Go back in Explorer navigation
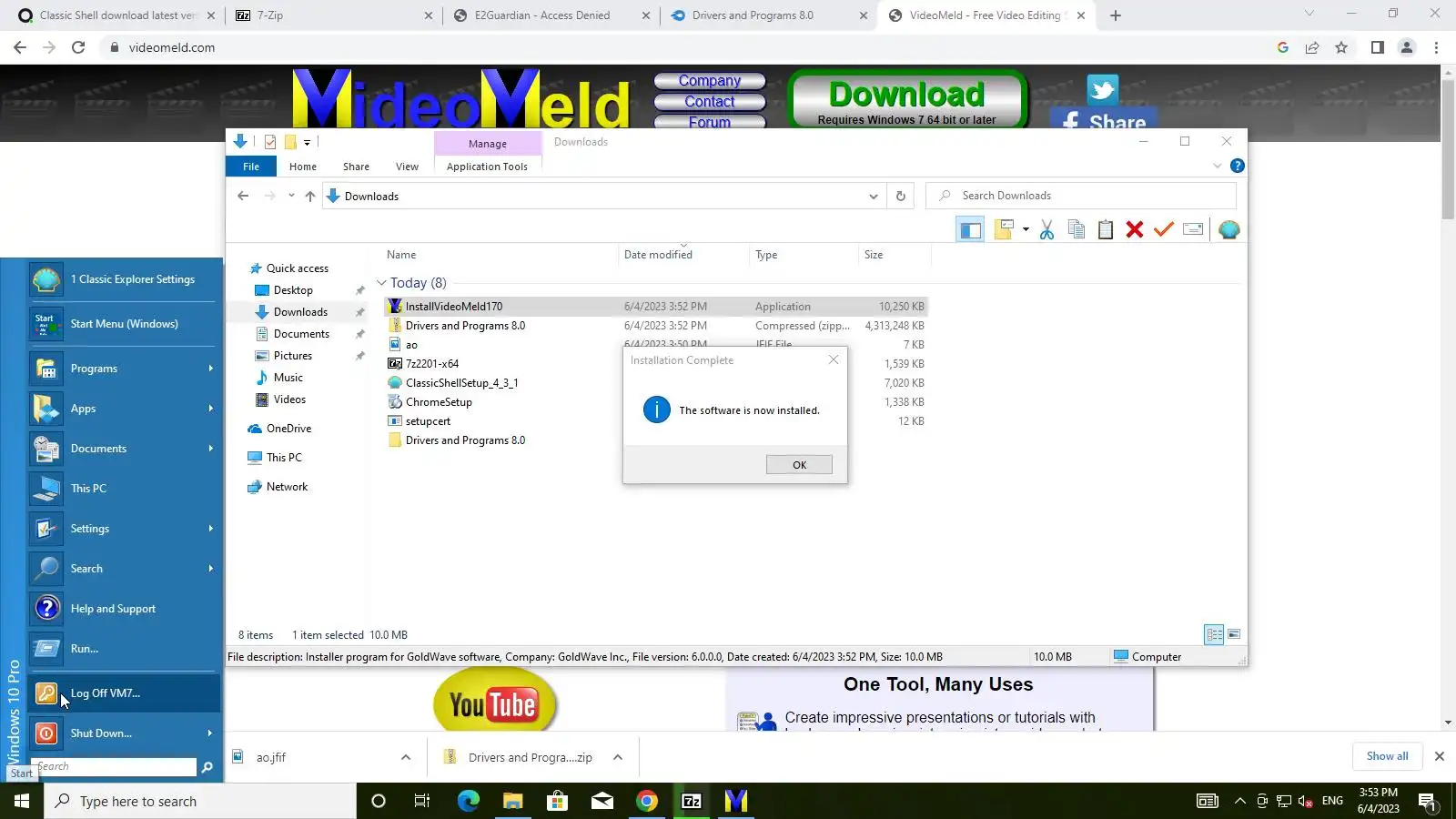Viewport: 1456px width, 819px height. tap(243, 196)
